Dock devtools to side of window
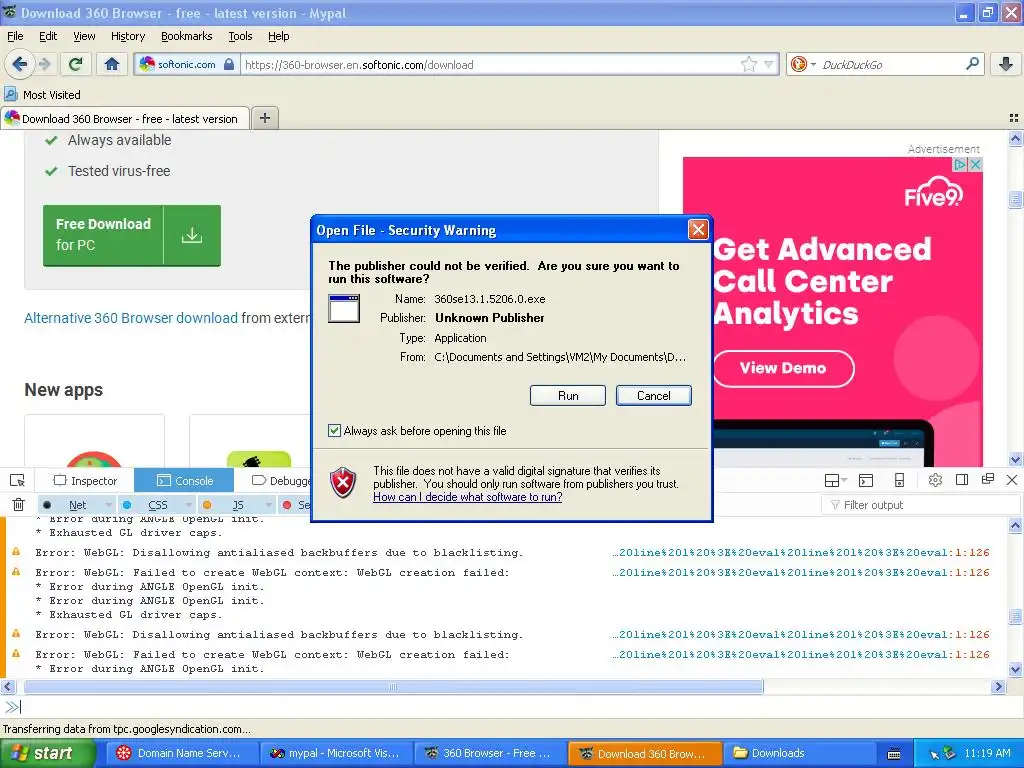Image resolution: width=1024 pixels, height=768 pixels. click(961, 480)
